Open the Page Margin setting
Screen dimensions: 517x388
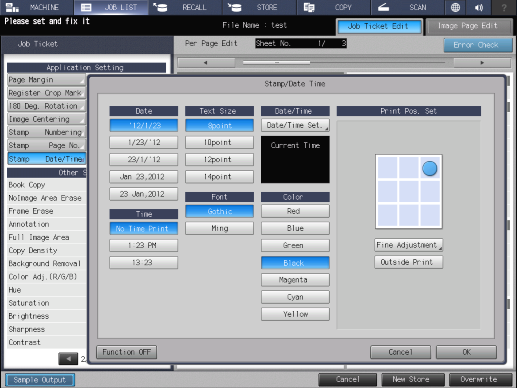[46, 80]
